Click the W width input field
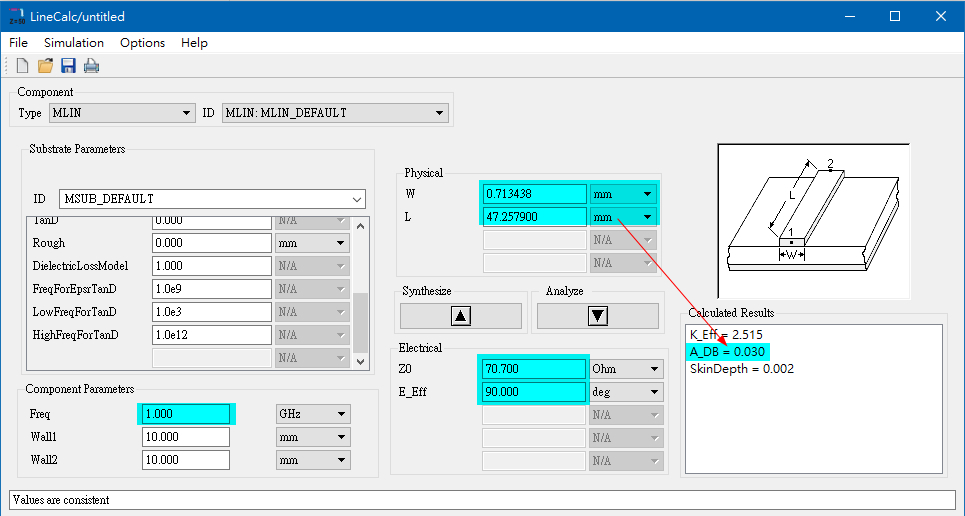This screenshot has height=516, width=965. point(534,194)
